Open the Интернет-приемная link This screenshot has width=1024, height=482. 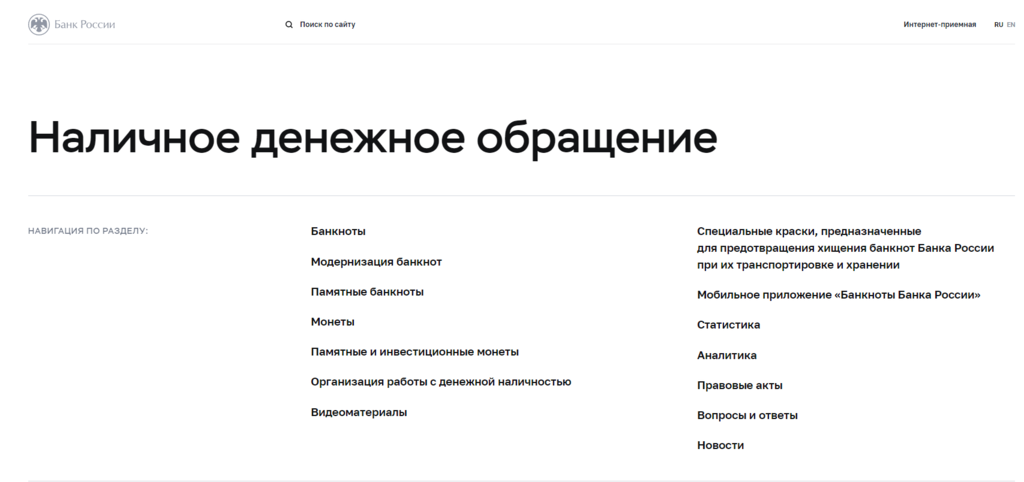(939, 24)
